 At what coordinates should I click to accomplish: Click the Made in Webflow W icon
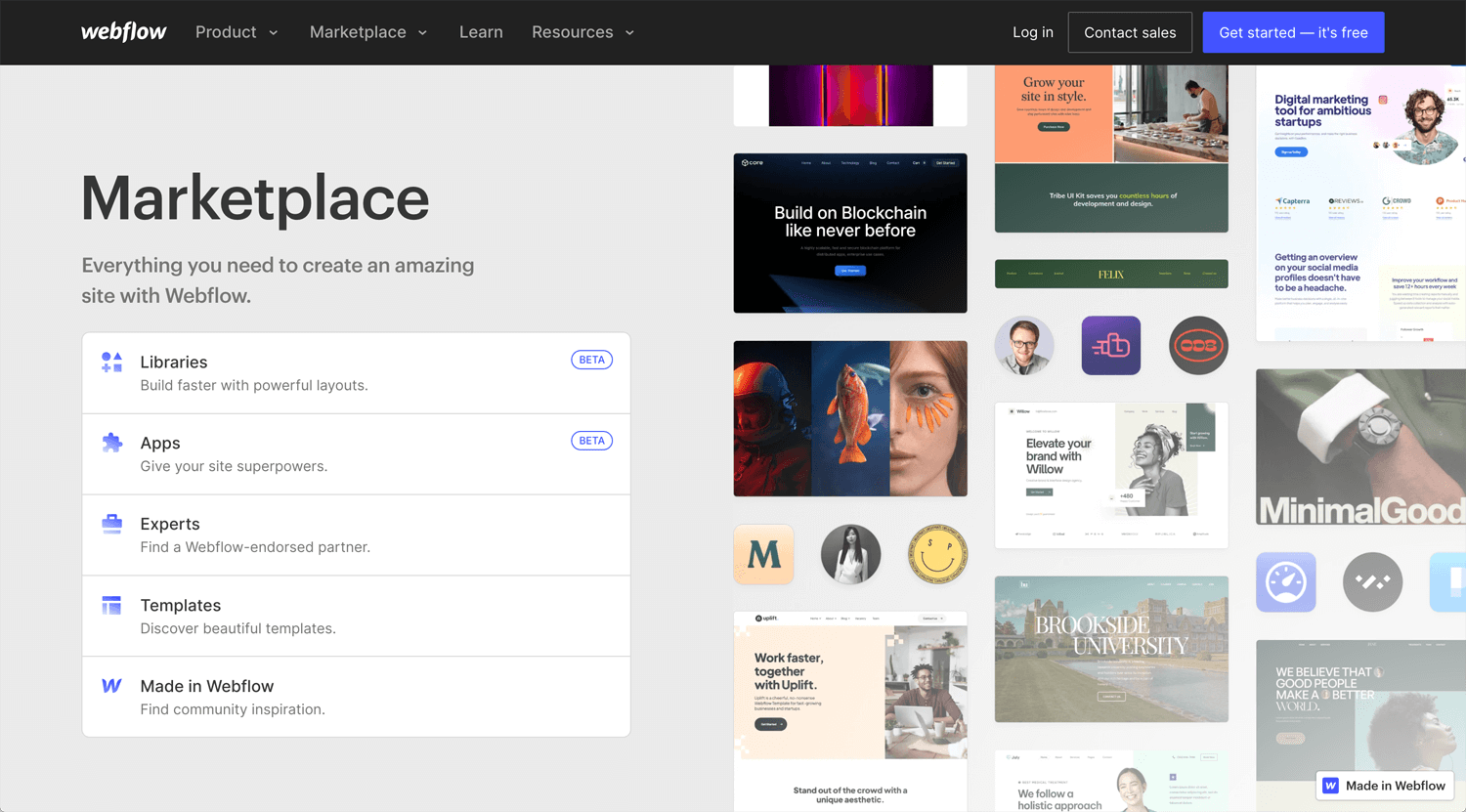tap(112, 686)
